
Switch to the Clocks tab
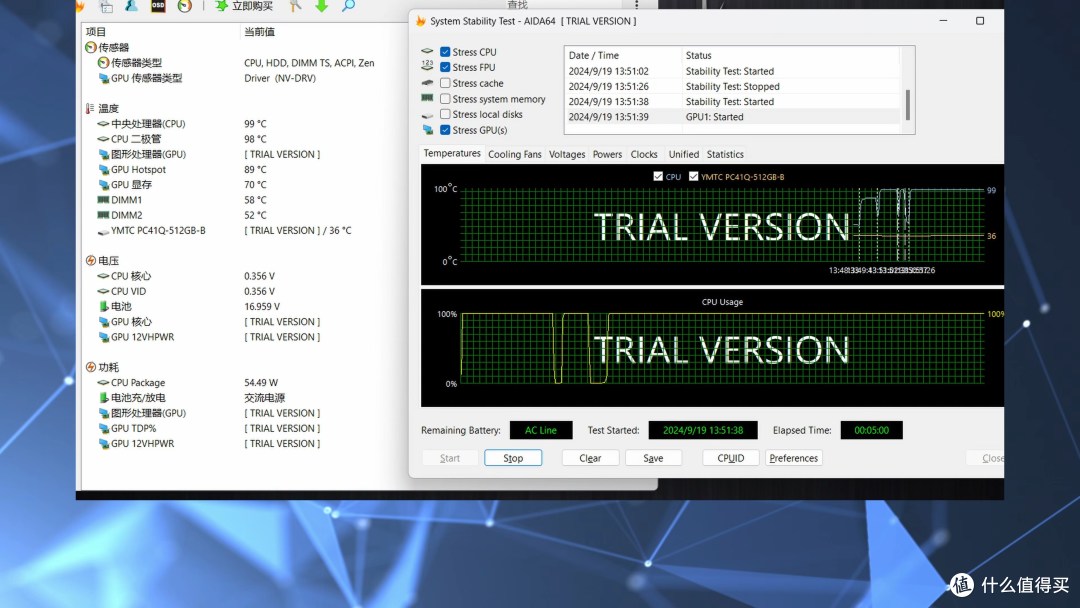coord(644,154)
